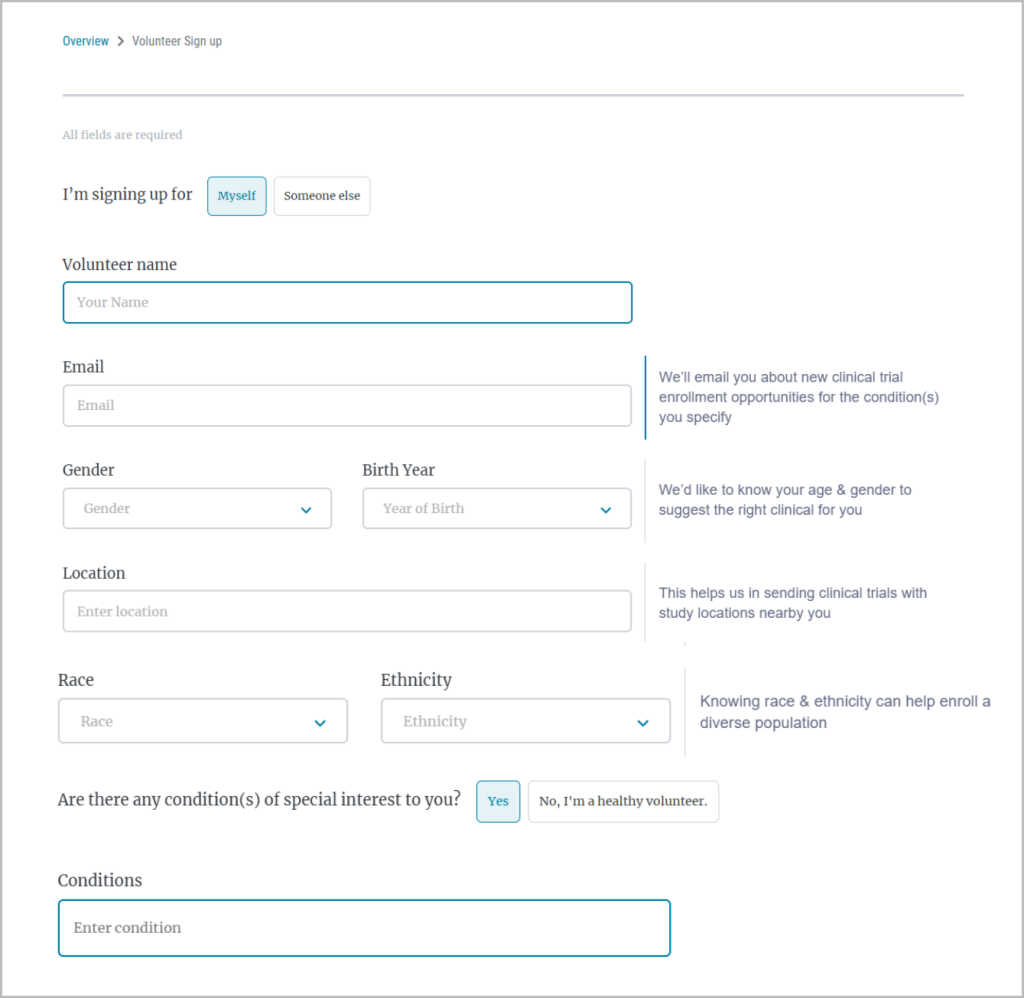This screenshot has width=1024, height=998.
Task: Click the Volunteer name label
Action: (120, 265)
